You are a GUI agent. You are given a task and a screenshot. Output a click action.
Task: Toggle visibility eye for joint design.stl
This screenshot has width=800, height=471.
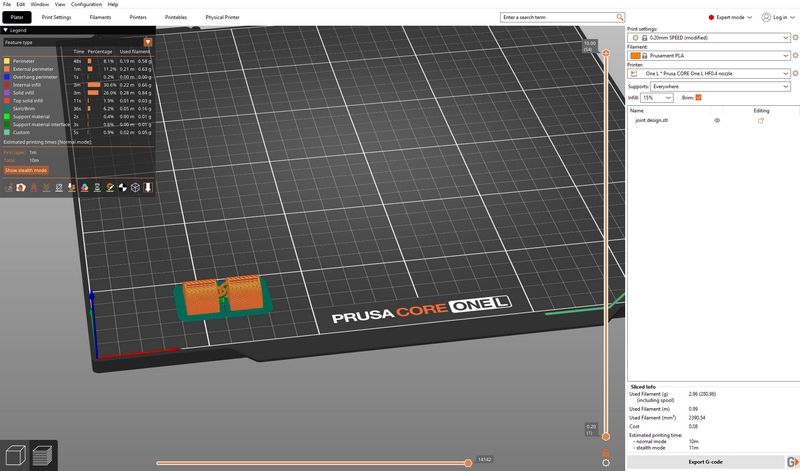(717, 120)
